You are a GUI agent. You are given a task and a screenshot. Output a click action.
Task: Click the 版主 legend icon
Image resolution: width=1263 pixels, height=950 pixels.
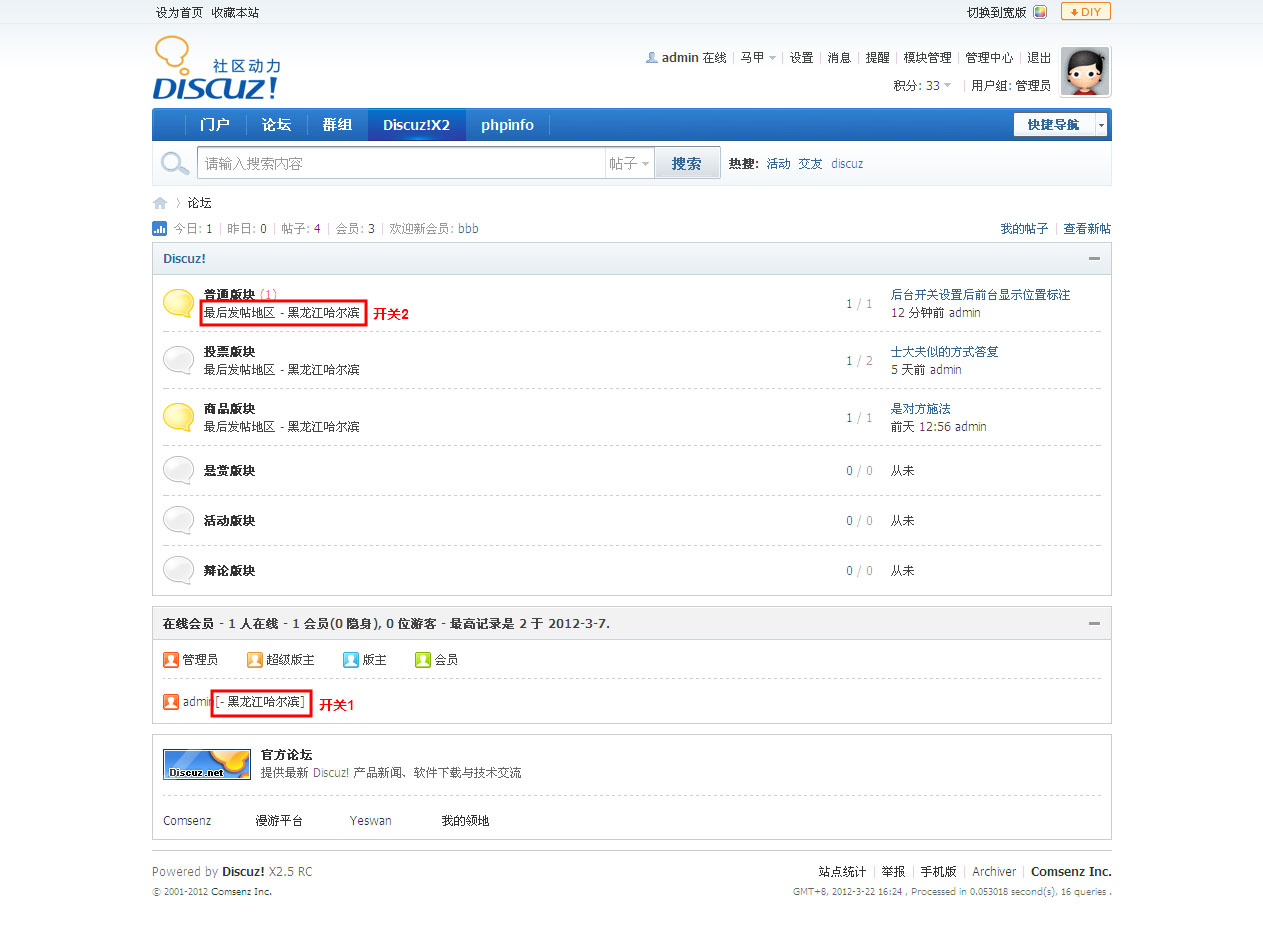point(351,660)
